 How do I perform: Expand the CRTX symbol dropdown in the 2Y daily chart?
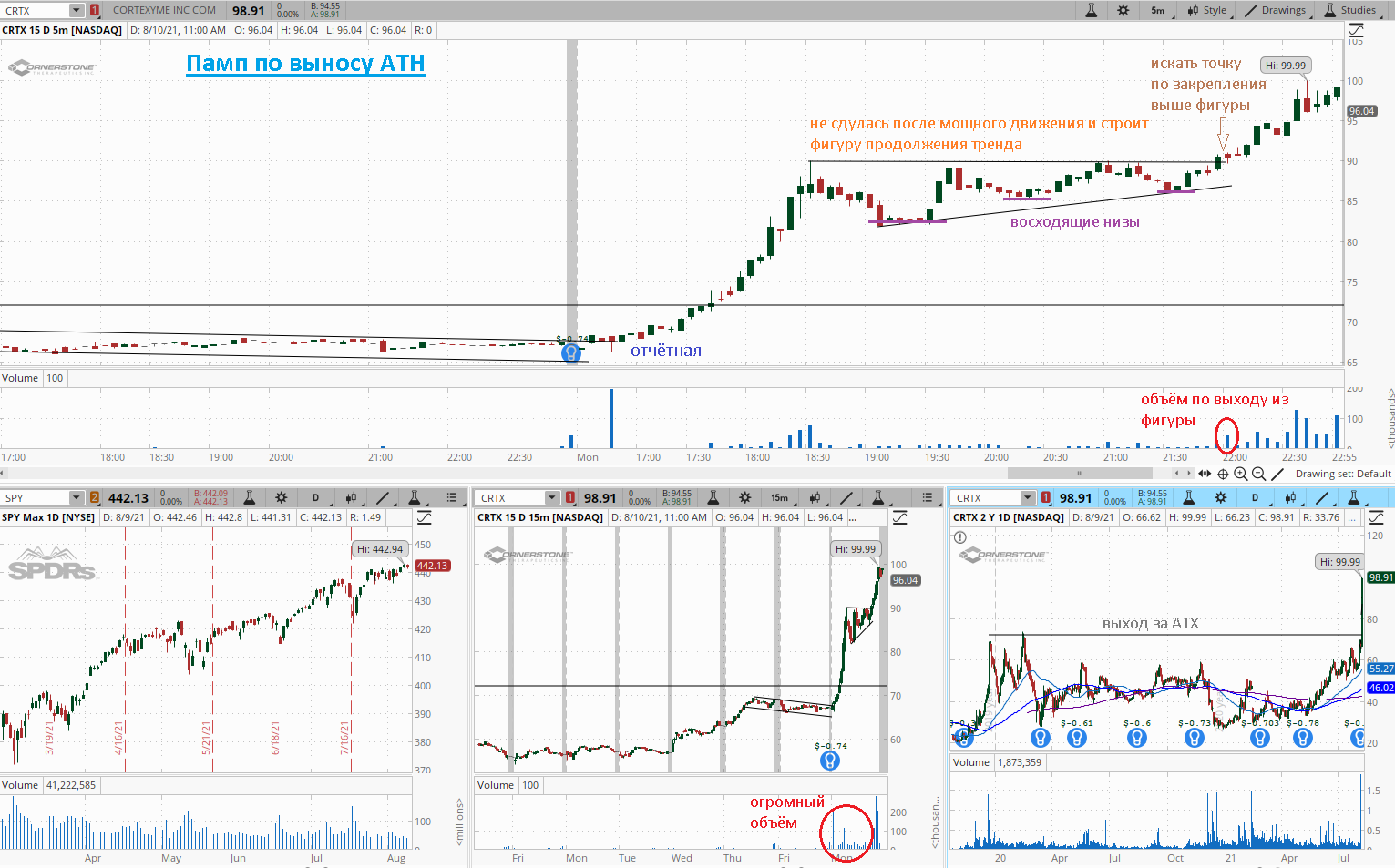coord(1028,498)
